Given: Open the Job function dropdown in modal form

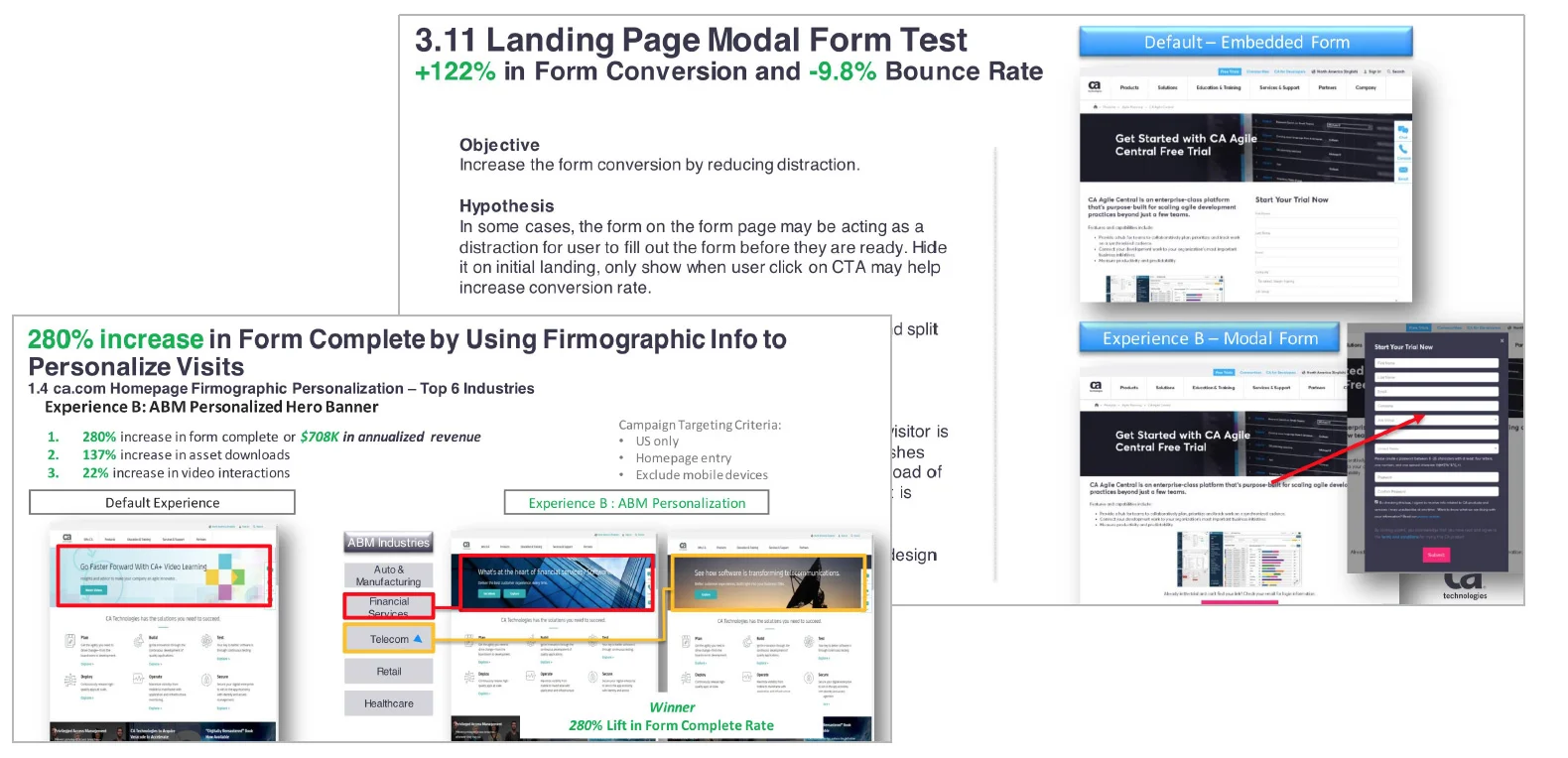Looking at the screenshot, I should 1436,421.
